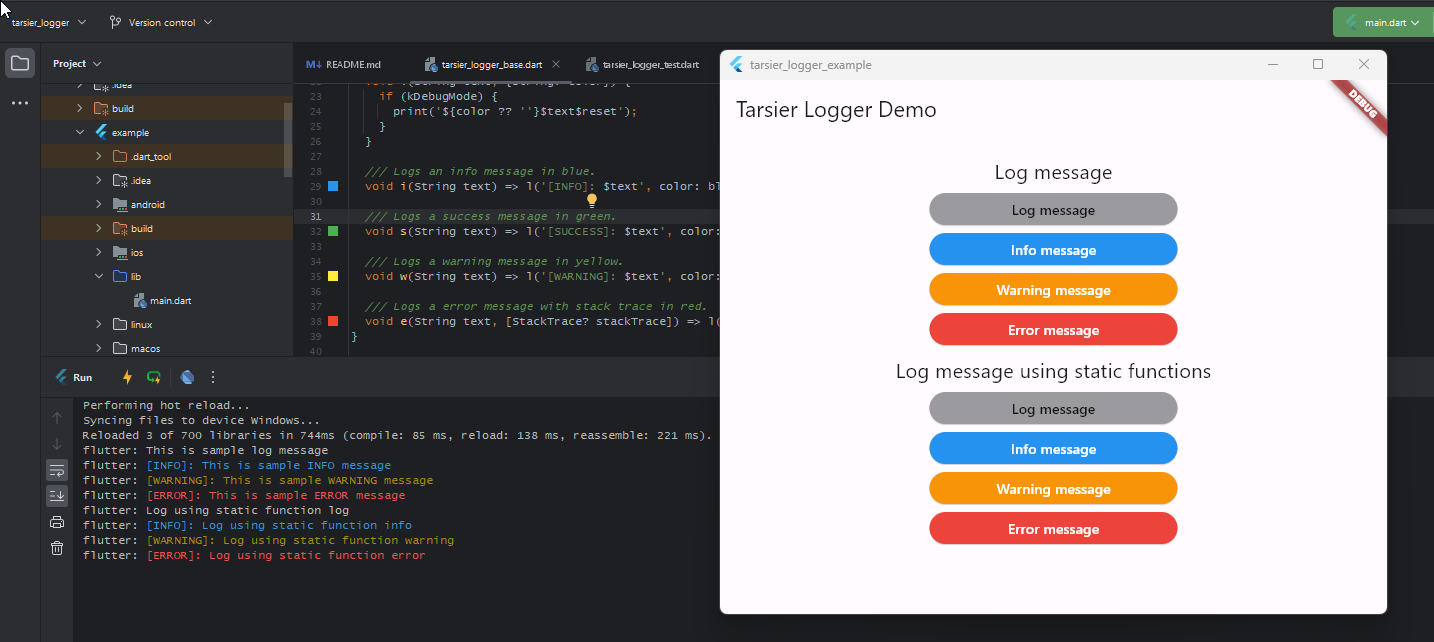Open the Project view selector dropdown
The image size is (1434, 642).
pyautogui.click(x=77, y=63)
